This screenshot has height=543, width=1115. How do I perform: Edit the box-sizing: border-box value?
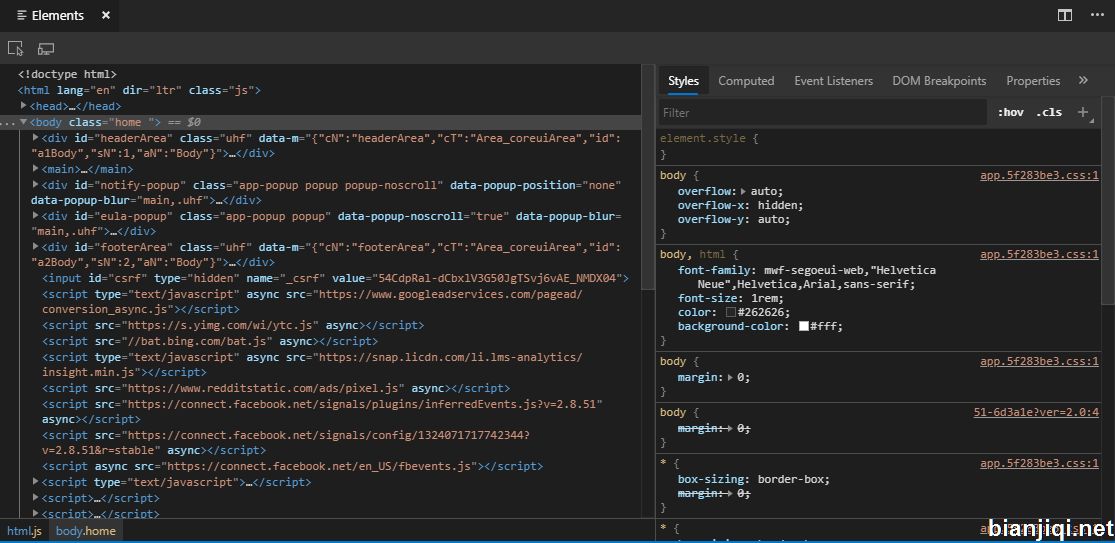[793, 479]
